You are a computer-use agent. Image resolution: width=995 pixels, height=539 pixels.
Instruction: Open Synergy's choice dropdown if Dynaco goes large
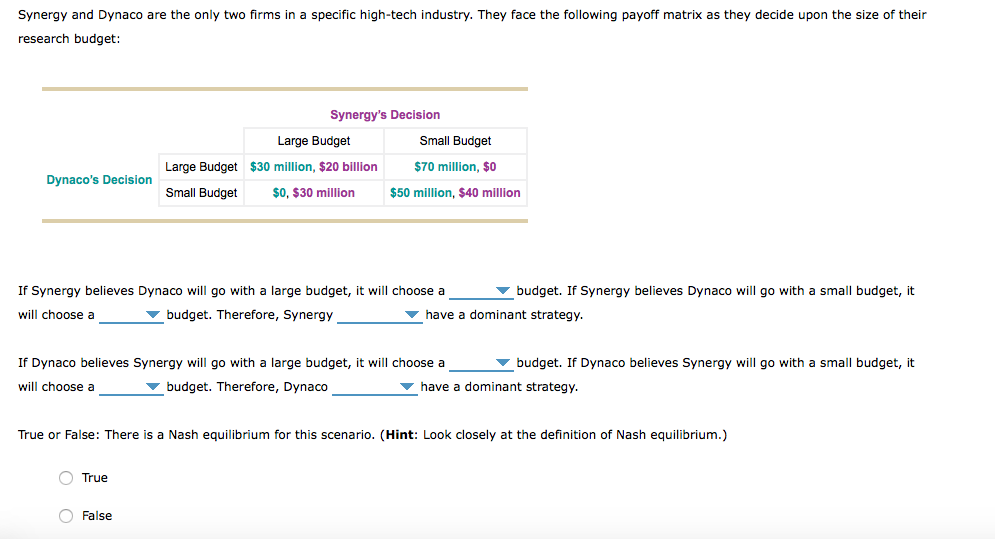pyautogui.click(x=481, y=292)
